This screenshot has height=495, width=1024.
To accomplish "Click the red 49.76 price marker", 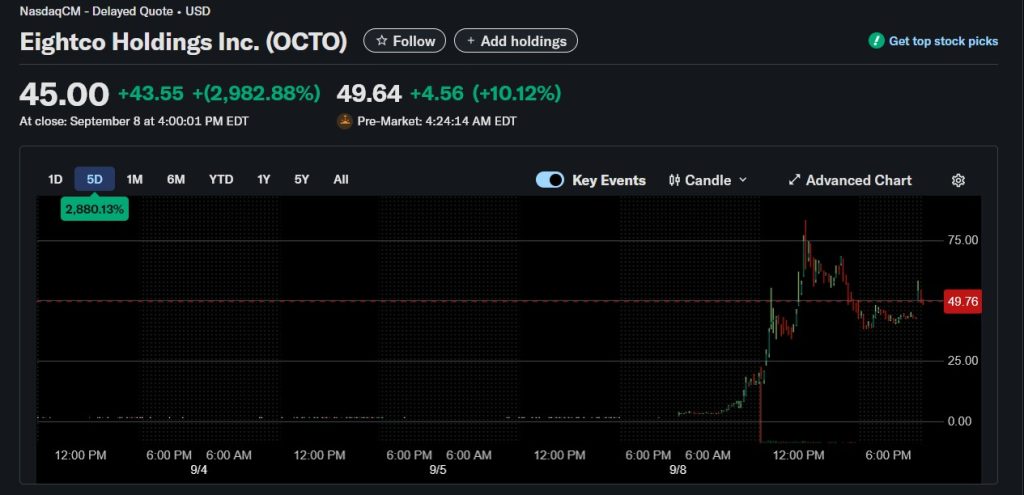I will pos(963,302).
